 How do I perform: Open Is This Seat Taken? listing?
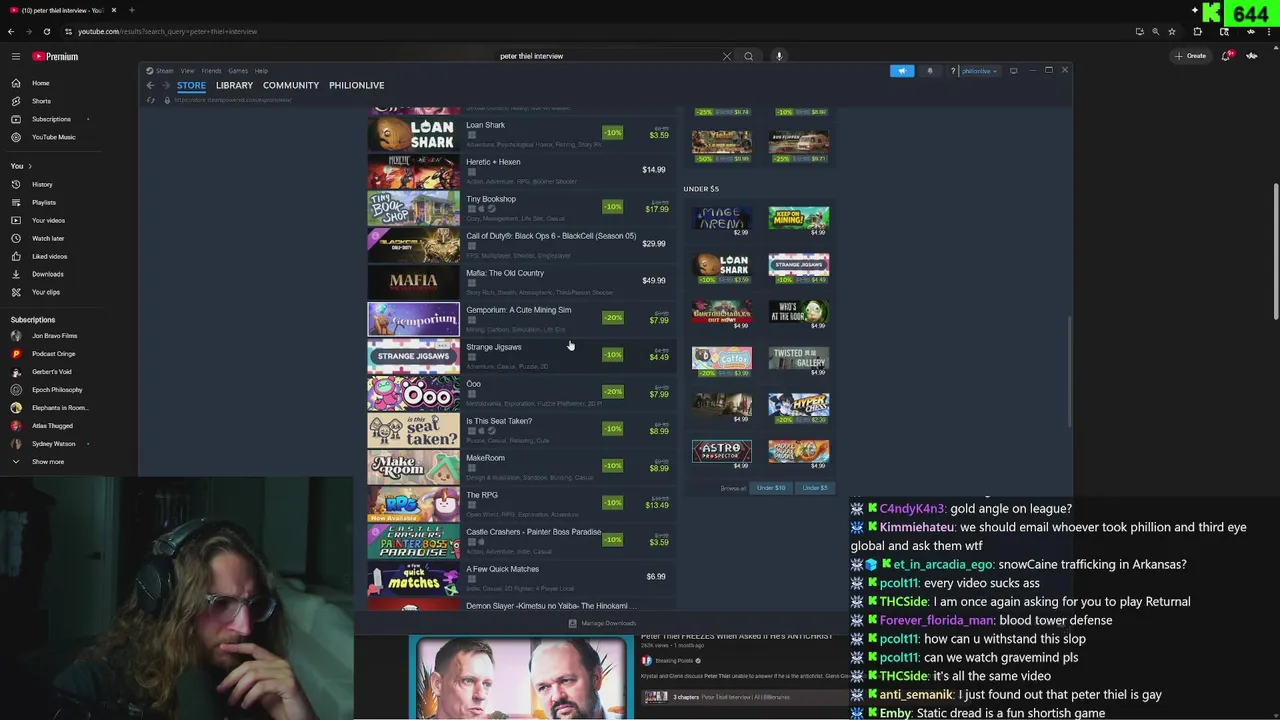pos(520,429)
